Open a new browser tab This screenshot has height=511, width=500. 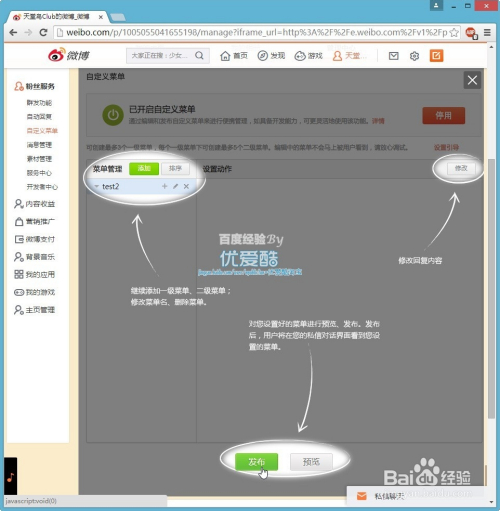click(118, 17)
